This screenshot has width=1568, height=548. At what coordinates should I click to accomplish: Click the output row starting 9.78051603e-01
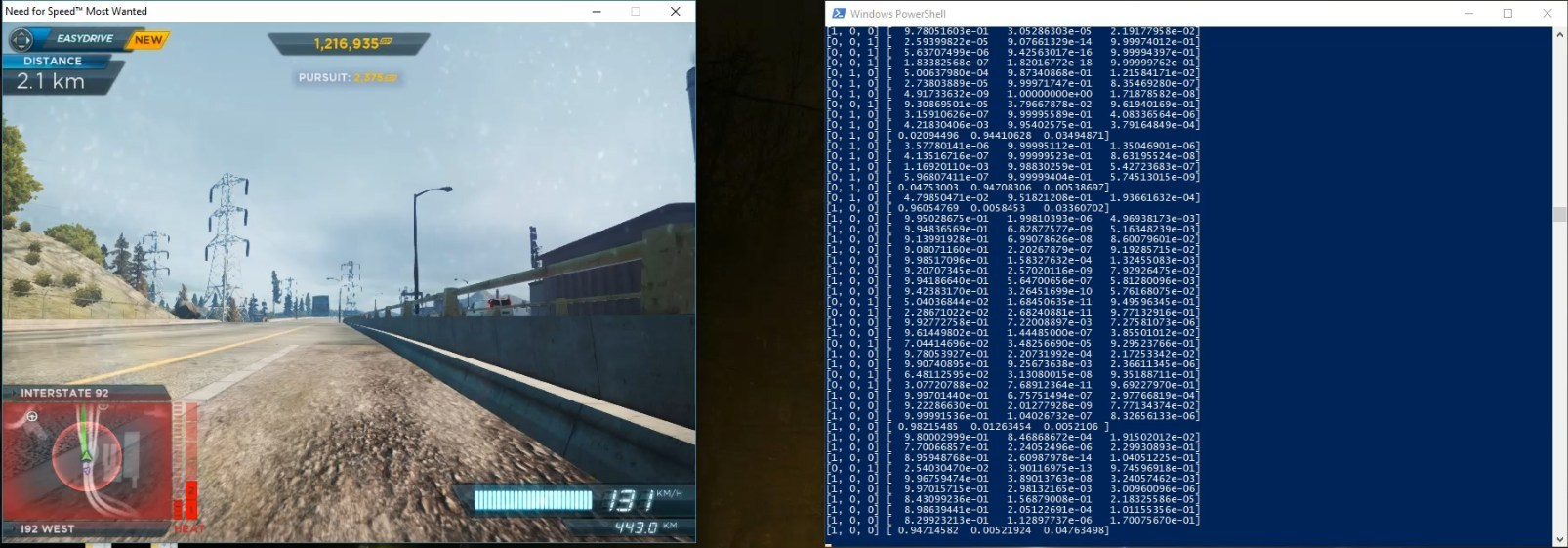pyautogui.click(x=1013, y=31)
